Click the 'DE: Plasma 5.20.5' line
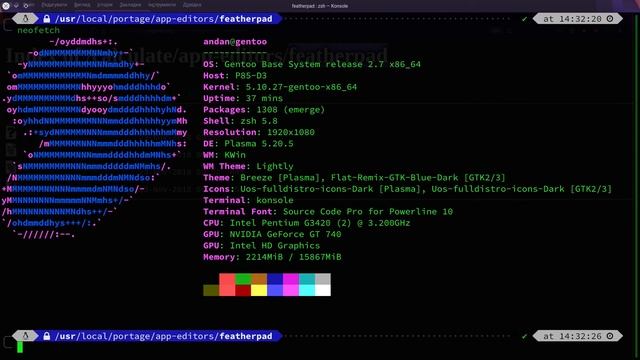Image resolution: width=640 pixels, height=360 pixels. [248, 144]
